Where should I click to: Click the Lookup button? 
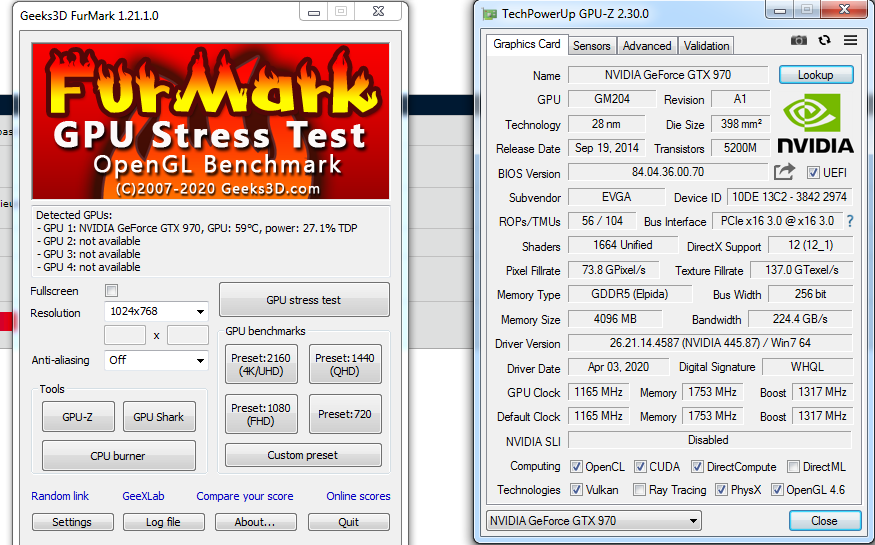[816, 75]
